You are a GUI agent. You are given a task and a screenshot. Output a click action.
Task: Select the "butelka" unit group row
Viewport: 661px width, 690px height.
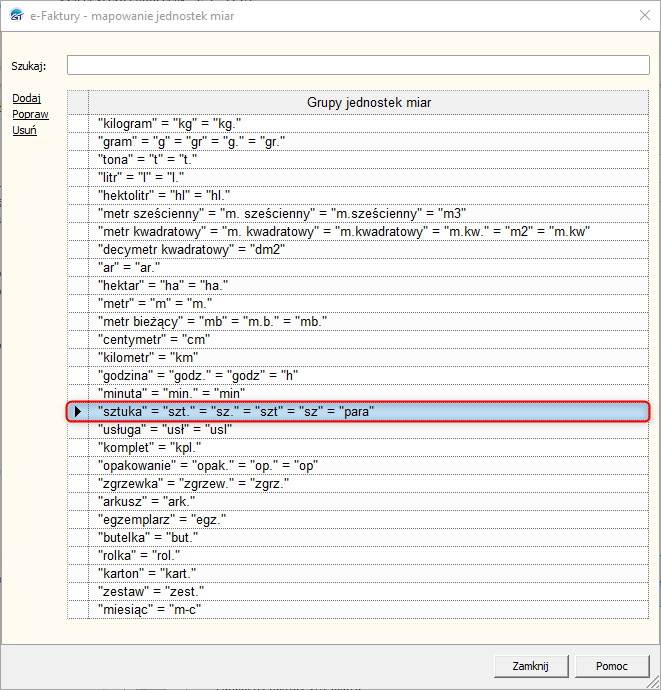pyautogui.click(x=149, y=537)
